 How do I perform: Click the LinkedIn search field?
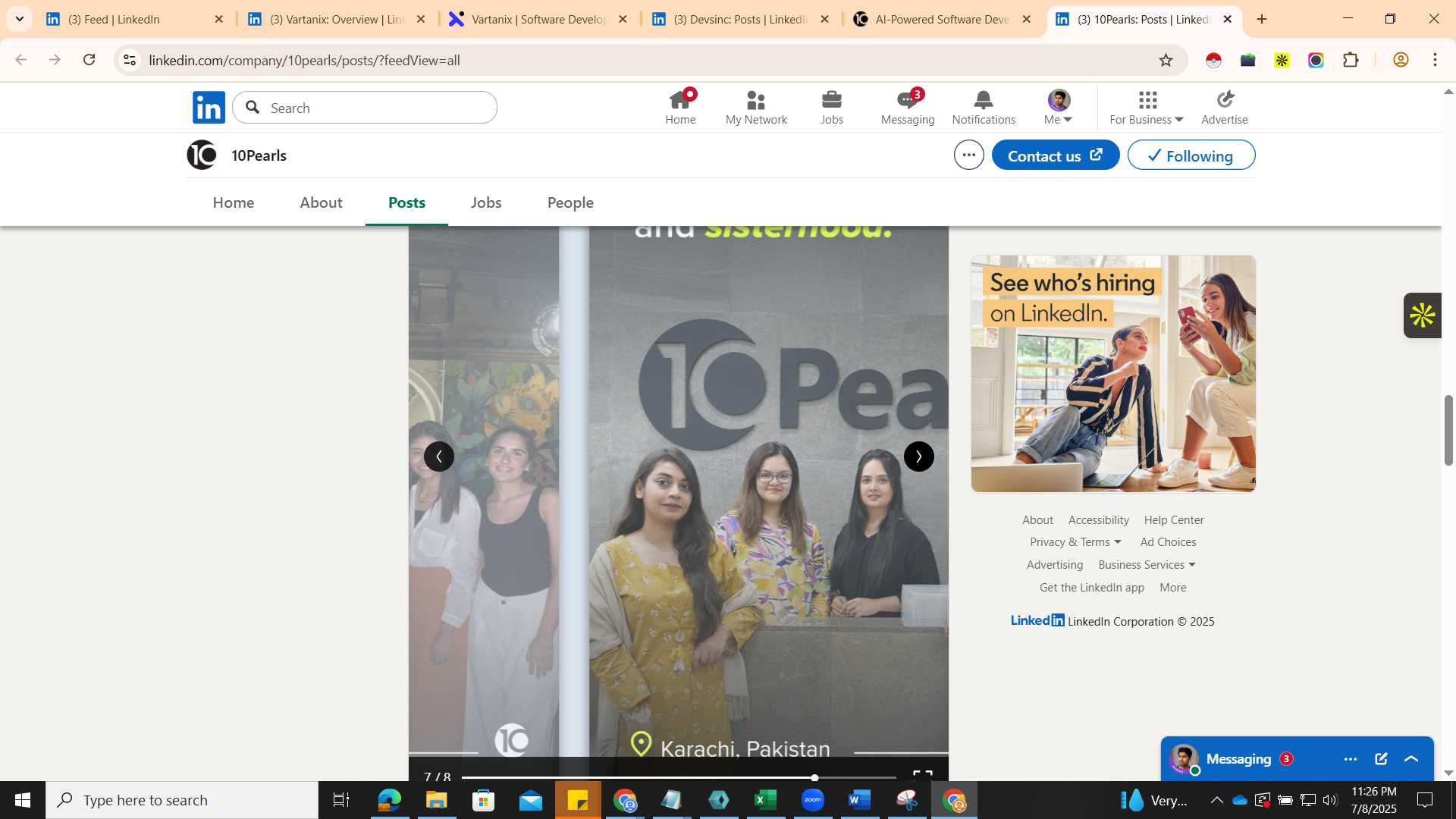(x=365, y=108)
